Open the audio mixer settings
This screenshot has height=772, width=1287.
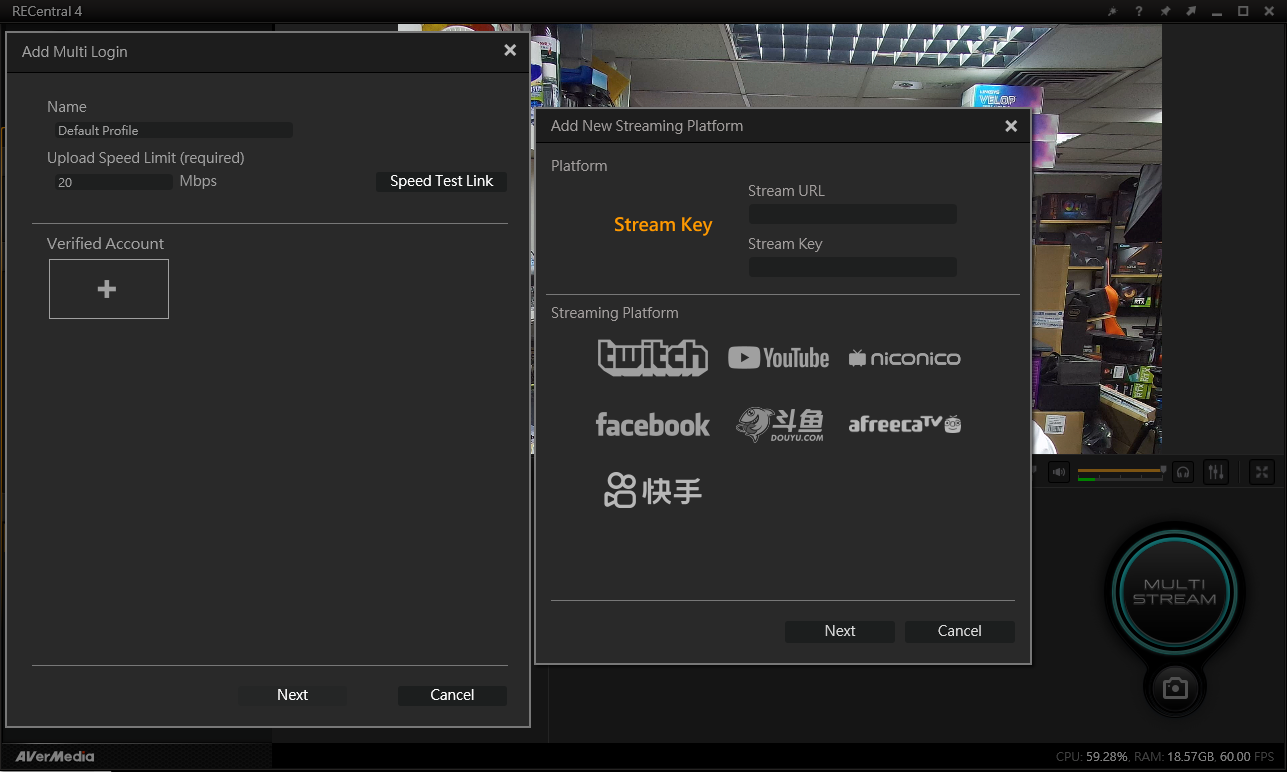(x=1215, y=472)
